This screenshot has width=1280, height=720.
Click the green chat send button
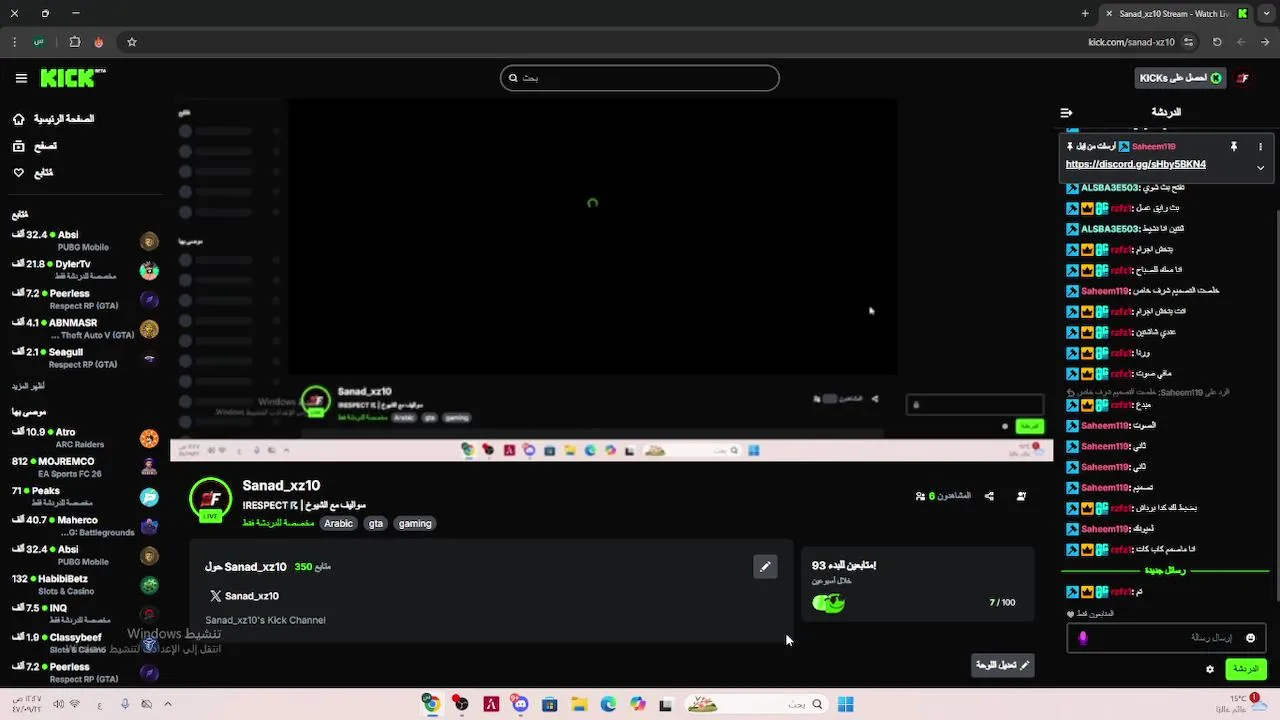[1246, 669]
